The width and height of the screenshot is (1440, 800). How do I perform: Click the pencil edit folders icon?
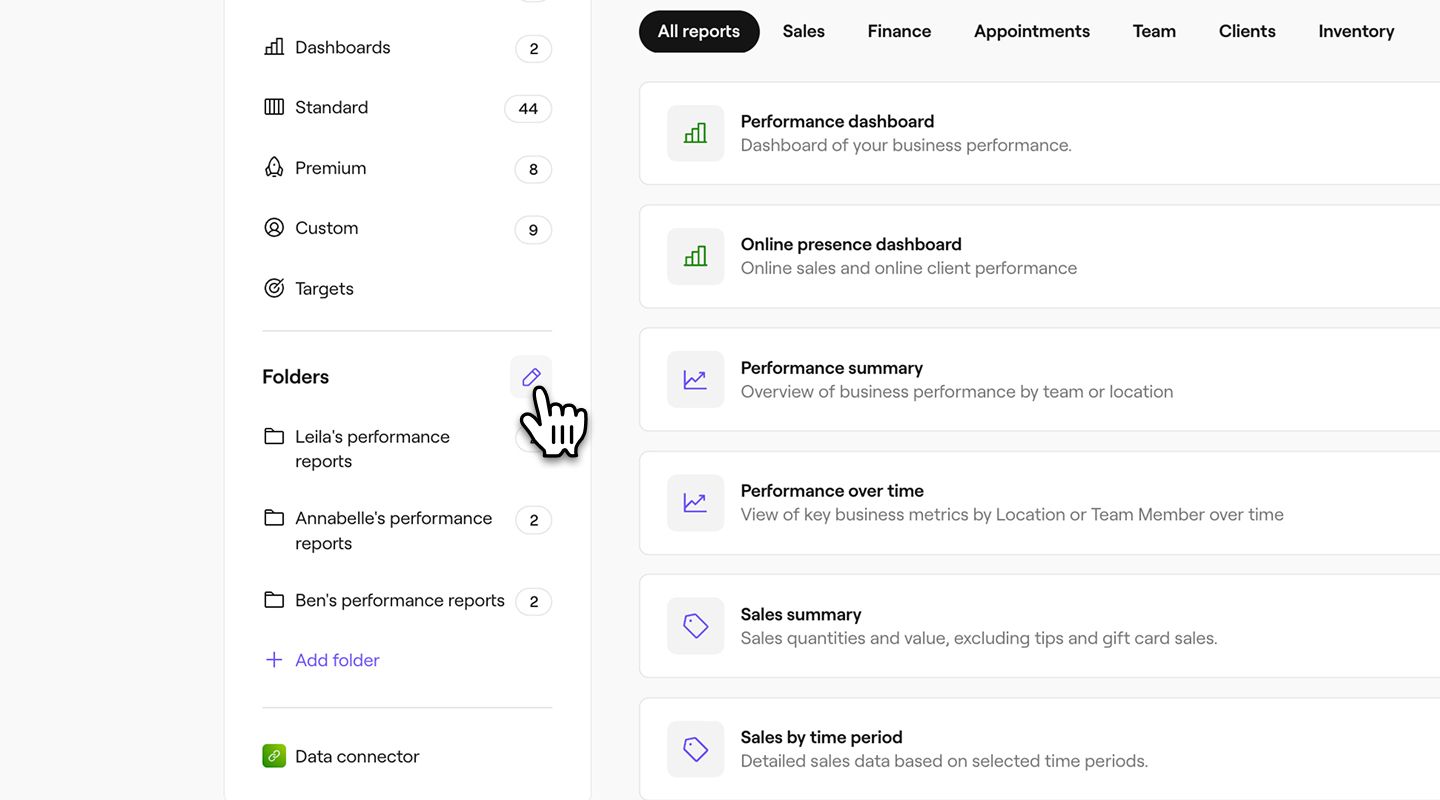tap(531, 377)
